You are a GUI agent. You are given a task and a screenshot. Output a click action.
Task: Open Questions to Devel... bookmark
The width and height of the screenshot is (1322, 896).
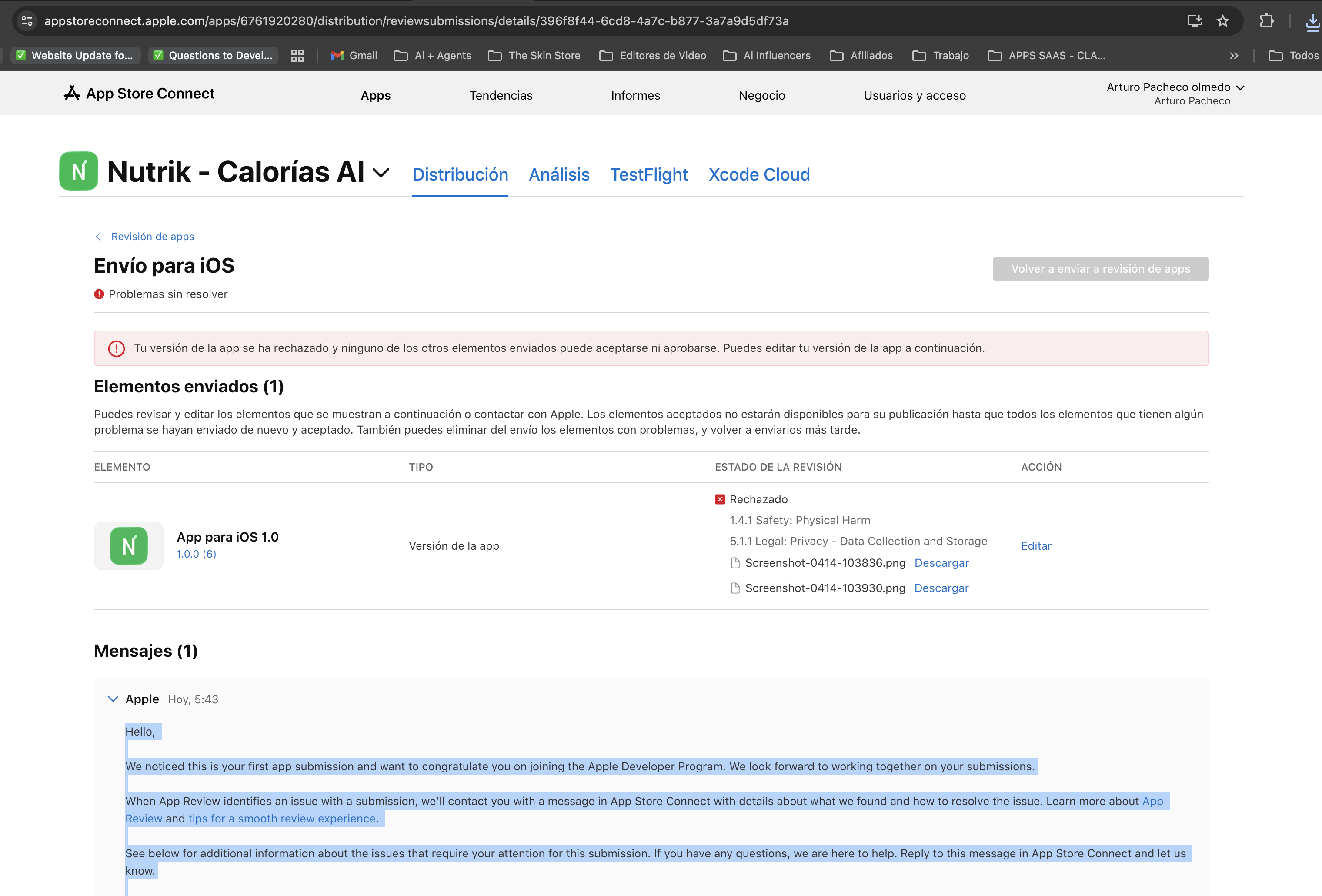click(213, 55)
